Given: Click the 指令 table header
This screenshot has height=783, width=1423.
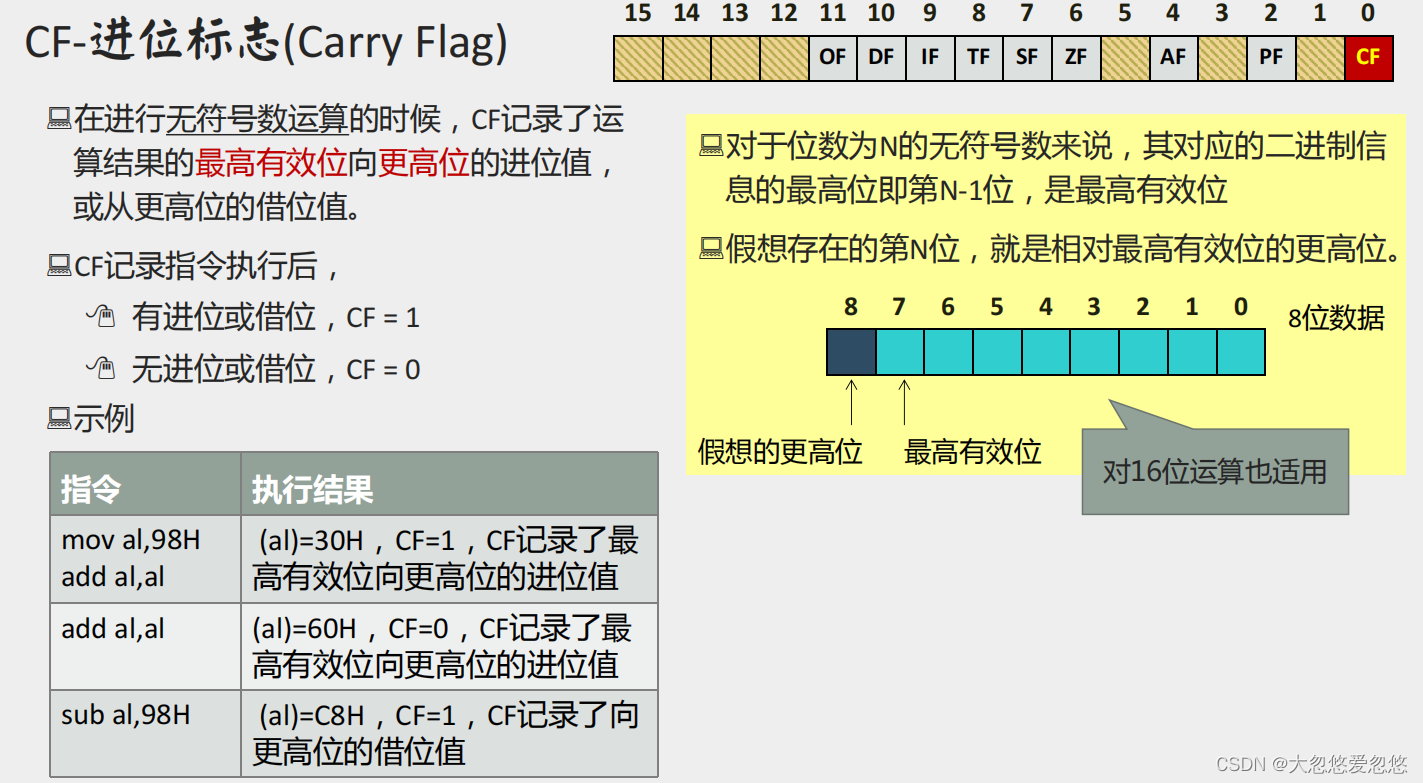Looking at the screenshot, I should click(x=146, y=484).
